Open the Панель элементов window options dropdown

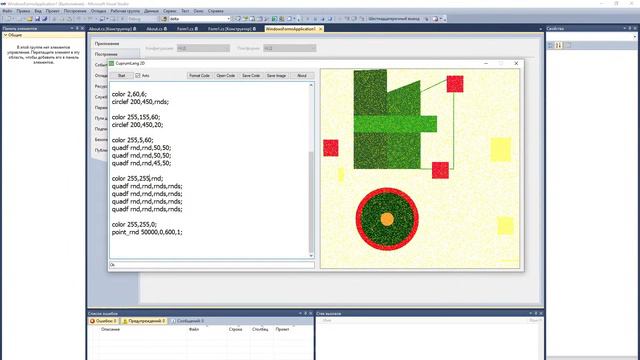(x=72, y=28)
